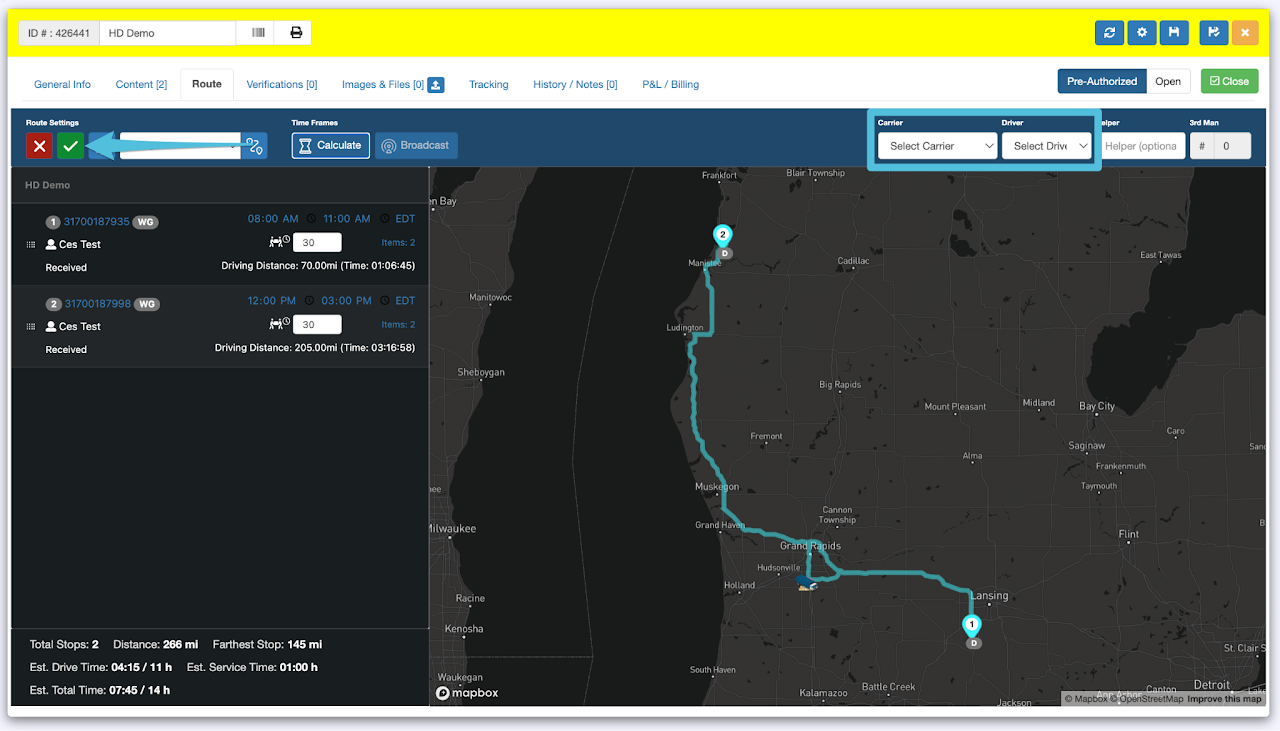
Task: Click 'Est. Total Time: 07:45 / 14 h'
Action: (x=100, y=690)
